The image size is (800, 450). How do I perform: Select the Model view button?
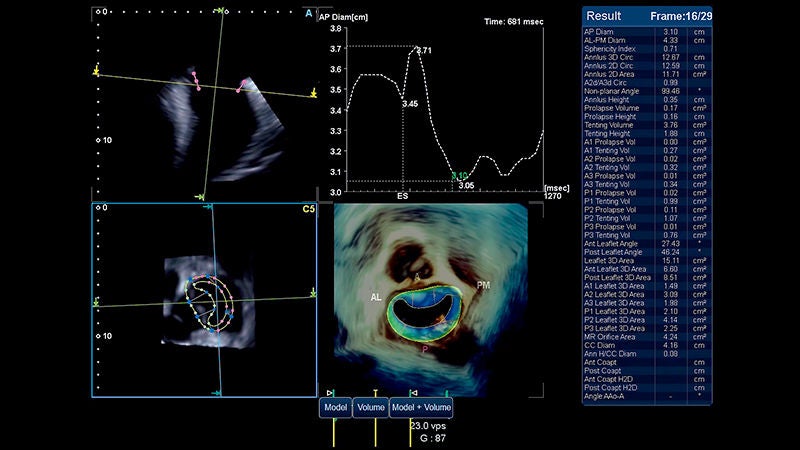click(335, 408)
